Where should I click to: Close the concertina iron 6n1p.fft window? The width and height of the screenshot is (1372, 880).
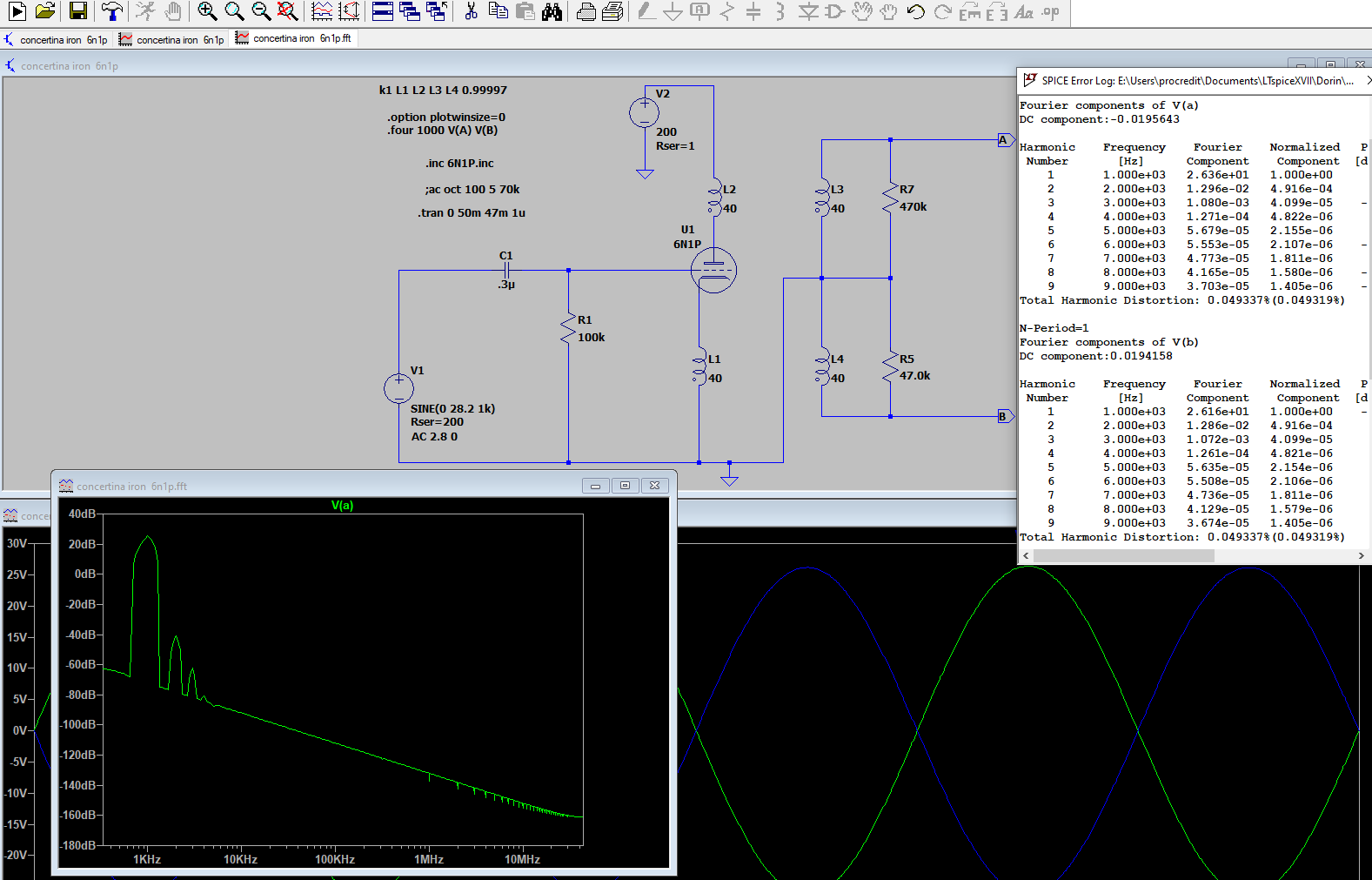[x=655, y=486]
